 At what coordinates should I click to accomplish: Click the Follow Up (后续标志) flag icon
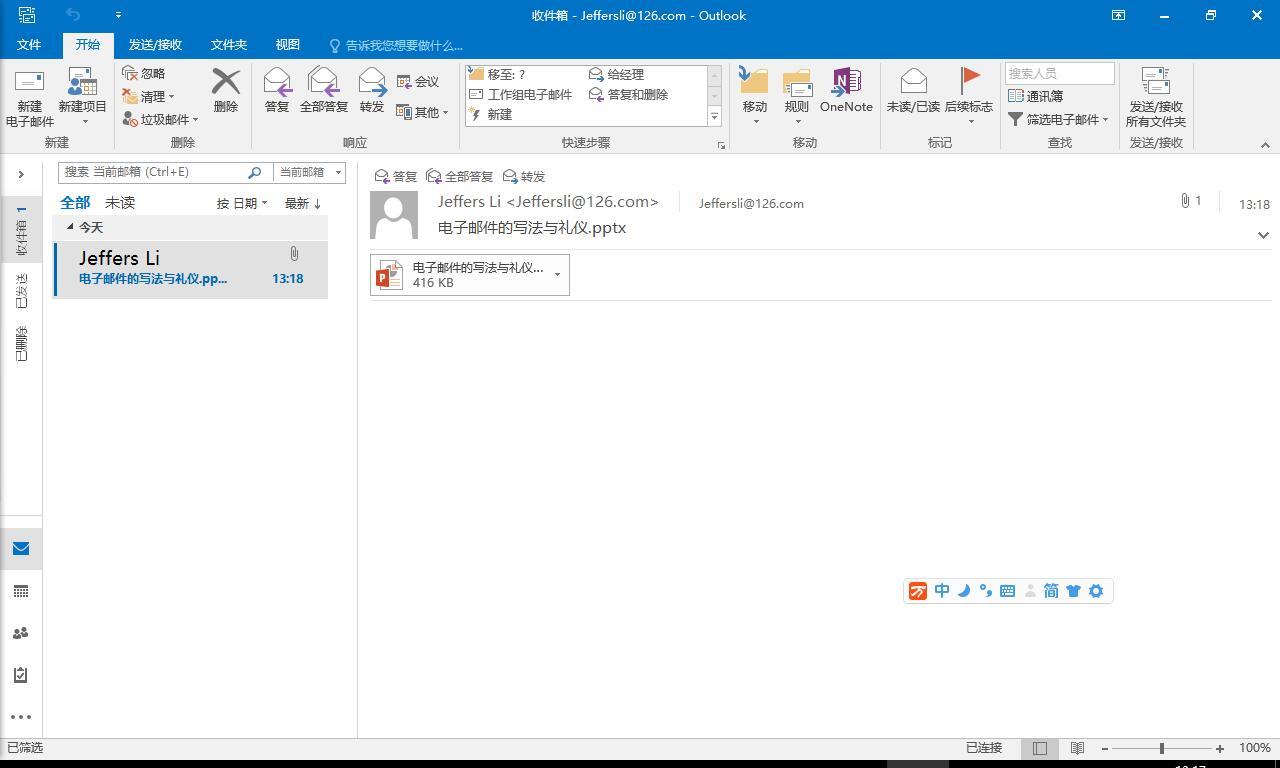point(969,80)
